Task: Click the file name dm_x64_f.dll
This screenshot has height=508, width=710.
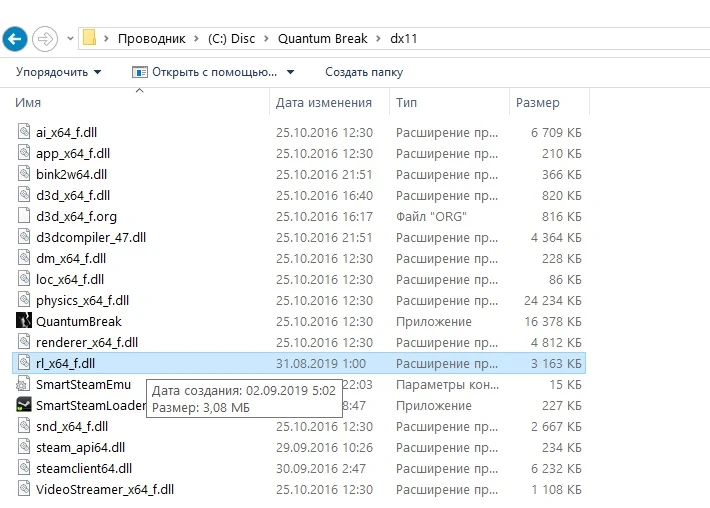Action: [71, 259]
